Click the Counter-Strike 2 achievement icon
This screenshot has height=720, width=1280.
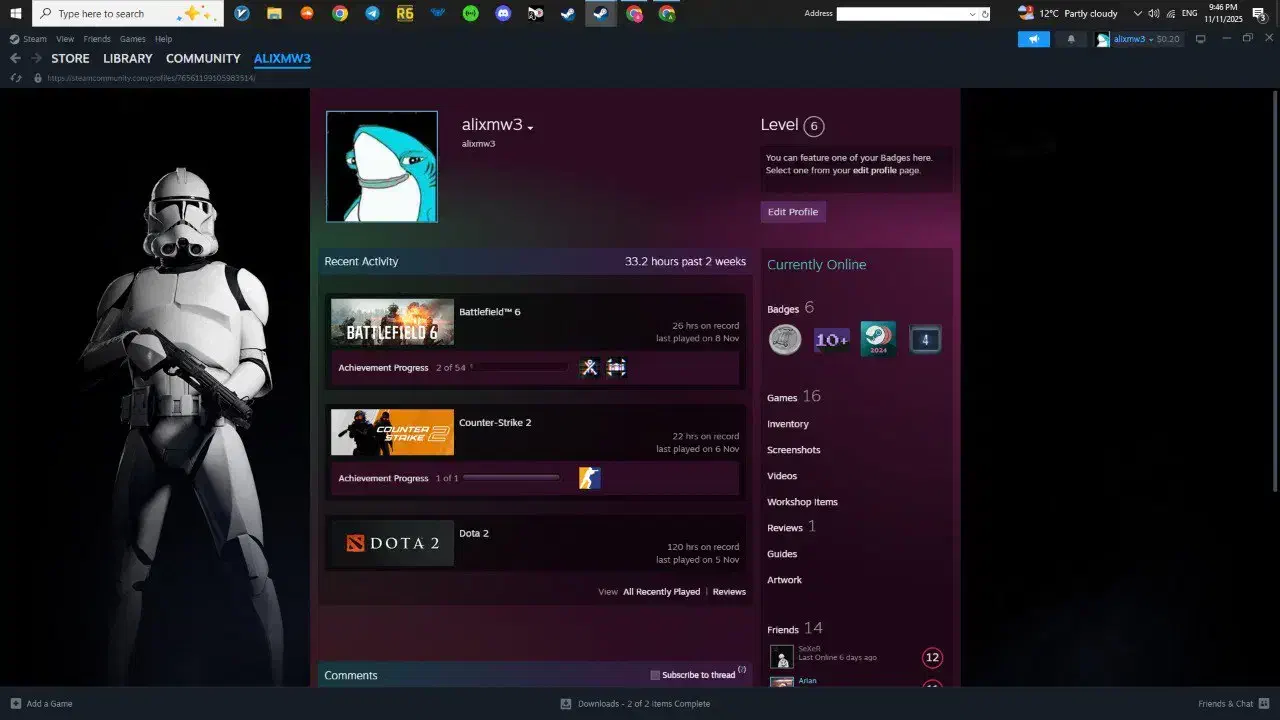(589, 478)
